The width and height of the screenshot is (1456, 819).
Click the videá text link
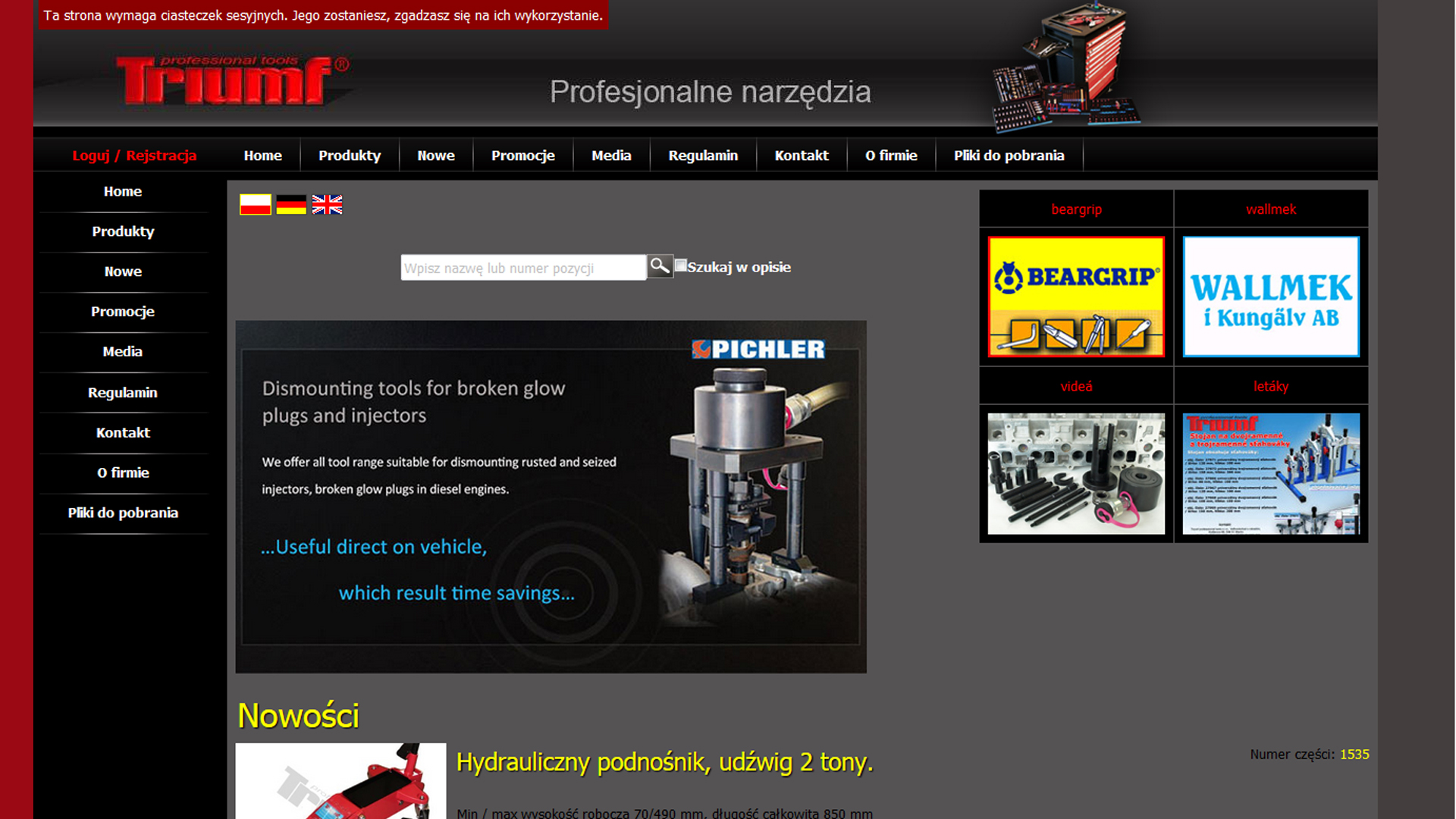click(1076, 387)
